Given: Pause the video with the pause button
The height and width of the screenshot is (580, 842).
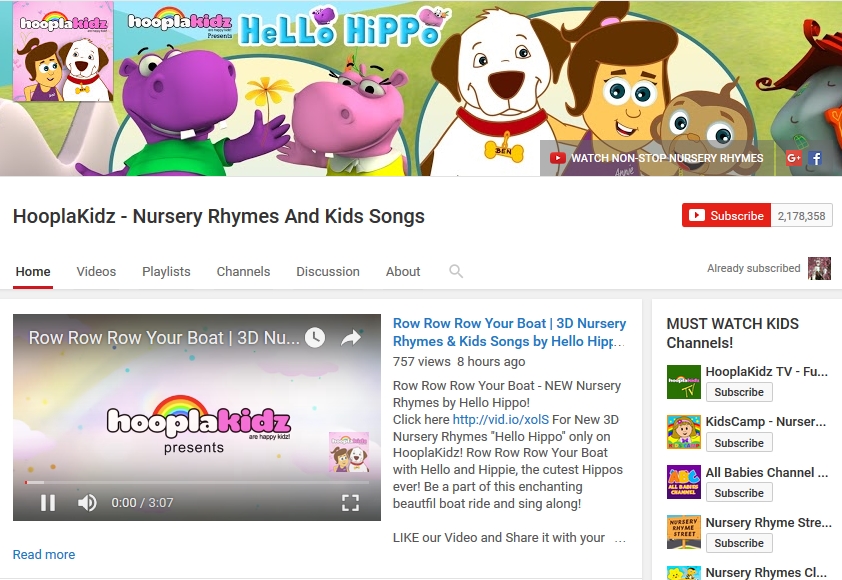Looking at the screenshot, I should coord(48,503).
